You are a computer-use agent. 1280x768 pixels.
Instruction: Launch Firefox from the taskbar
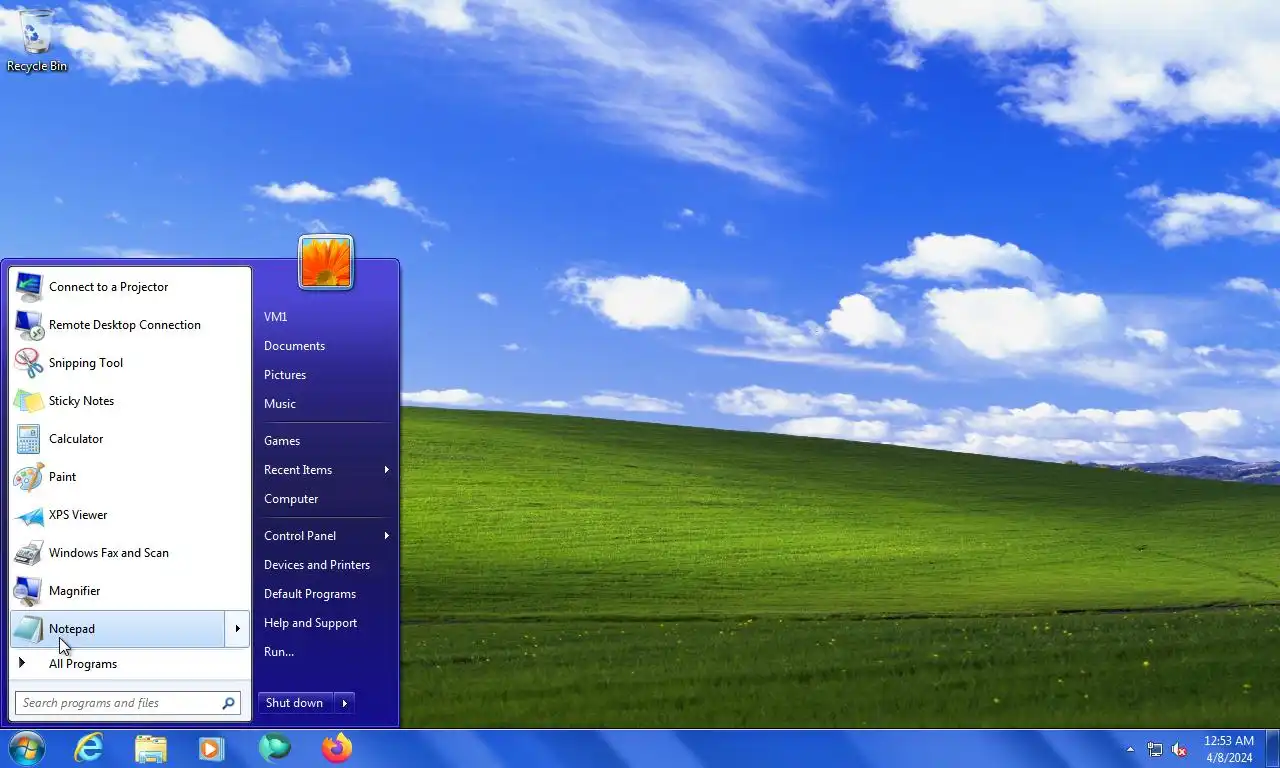(x=337, y=748)
